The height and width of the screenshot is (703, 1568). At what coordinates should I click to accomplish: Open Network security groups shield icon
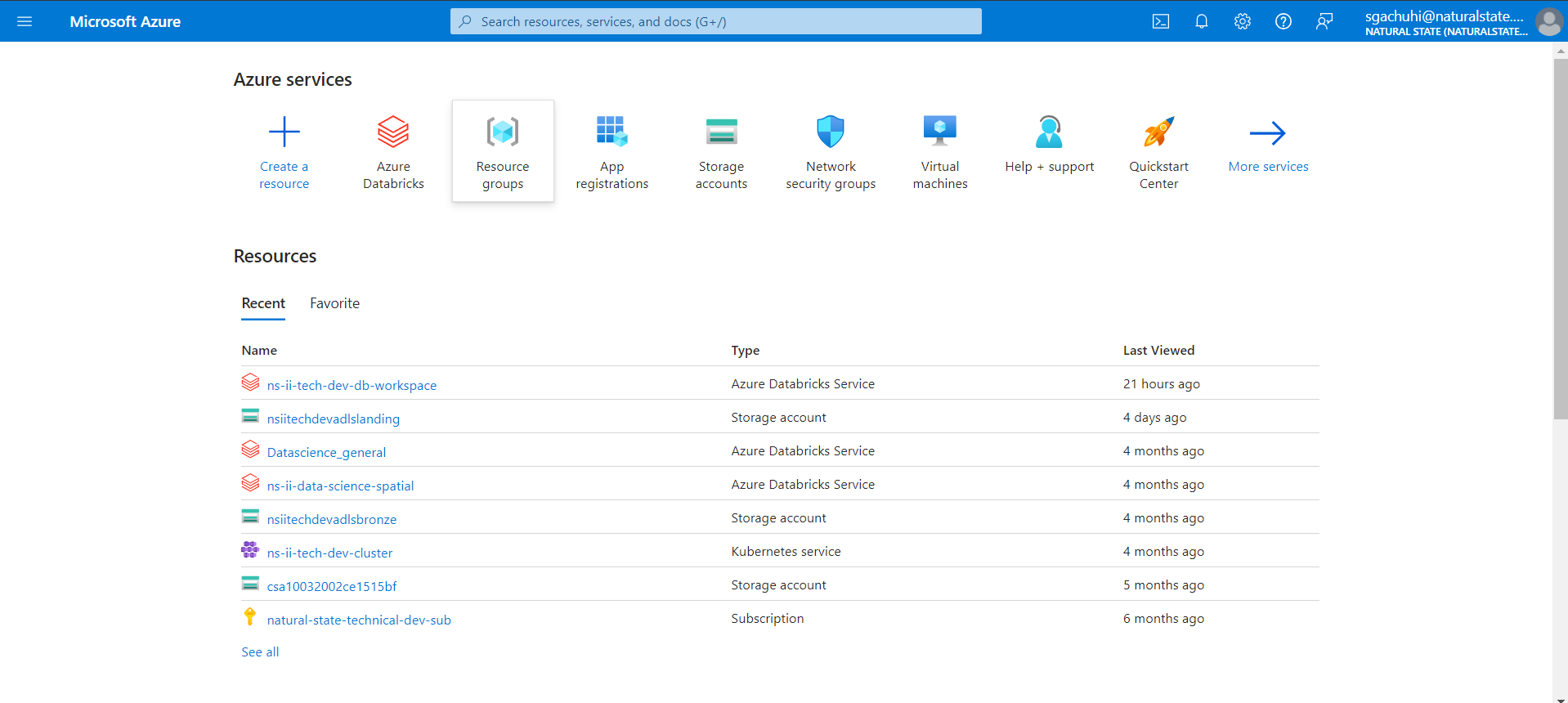[831, 132]
